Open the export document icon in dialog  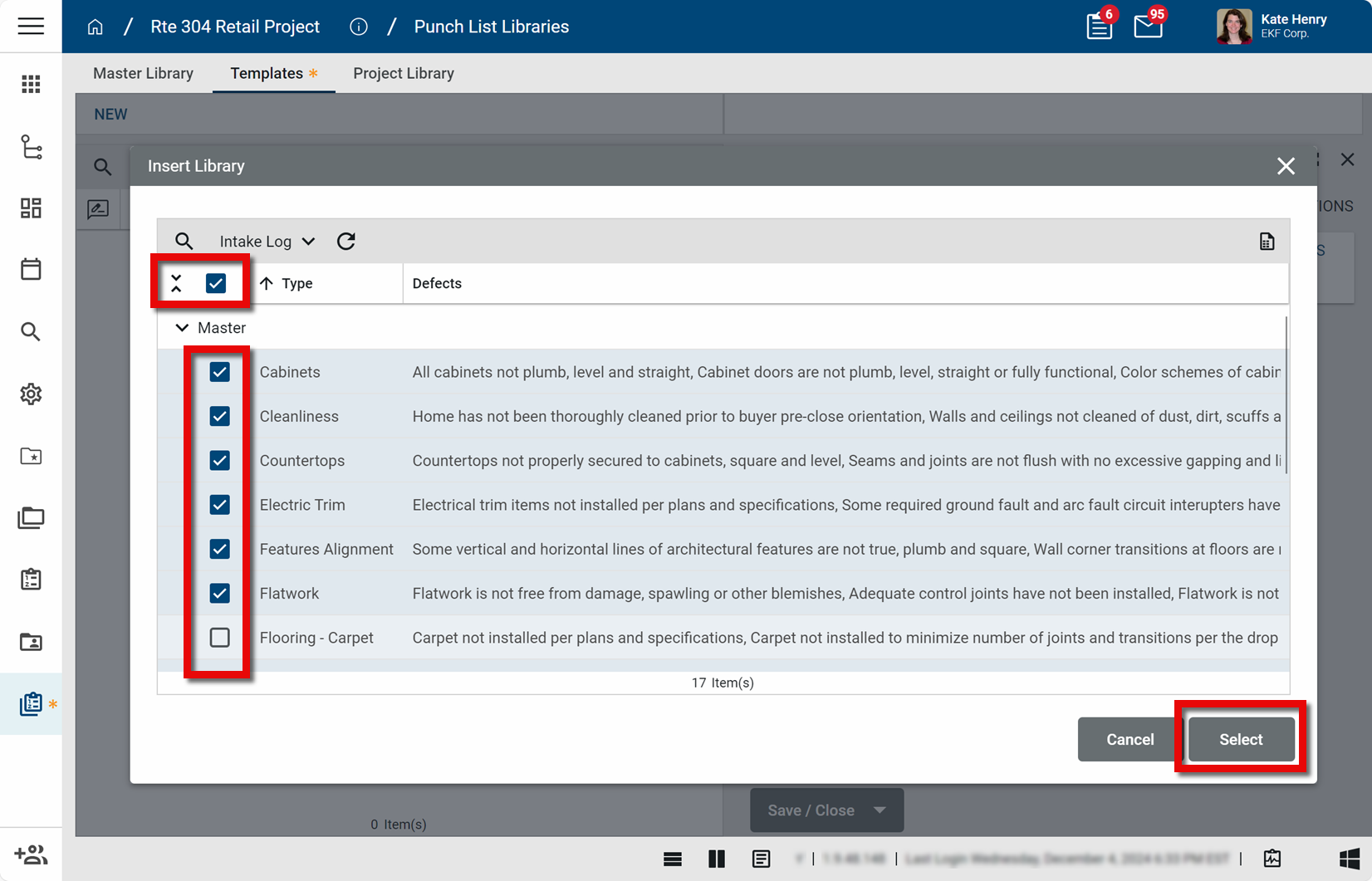1267,242
